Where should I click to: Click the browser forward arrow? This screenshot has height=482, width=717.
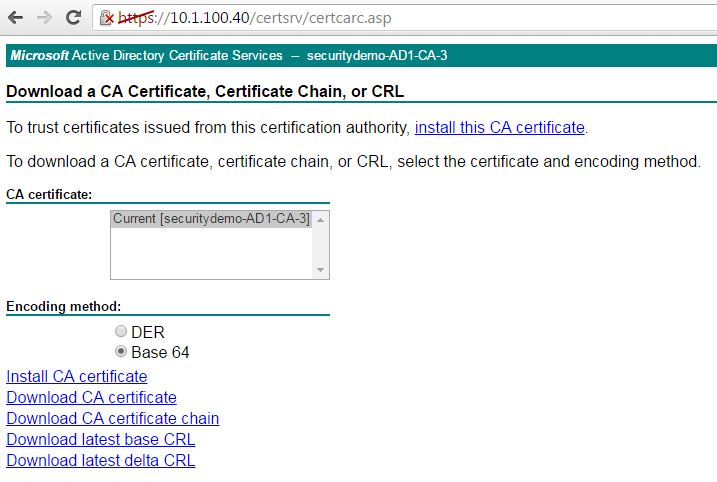44,18
